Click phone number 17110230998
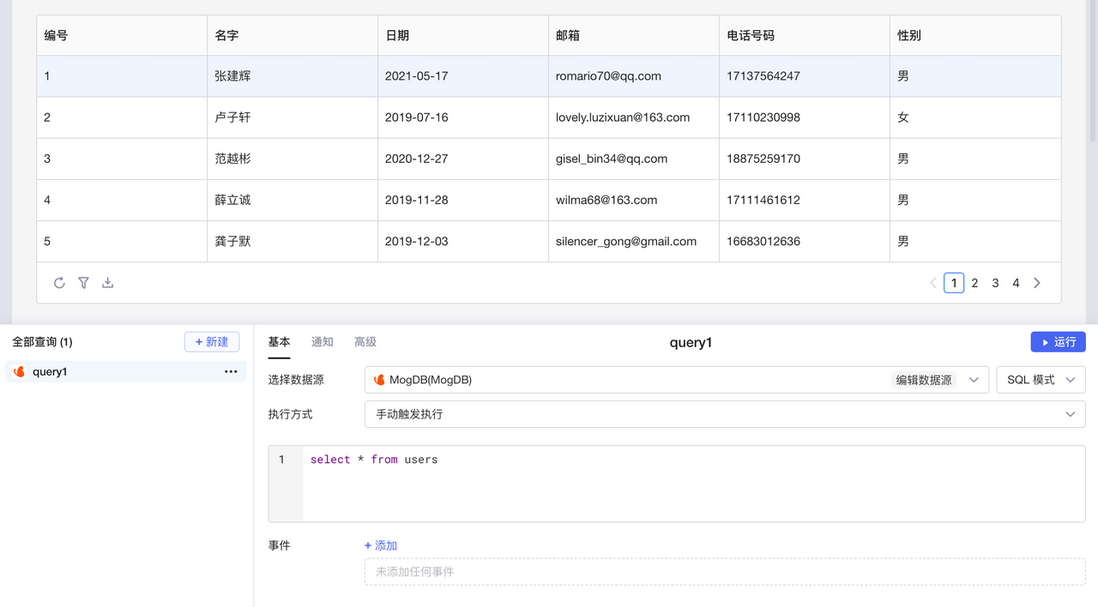The width and height of the screenshot is (1098, 607). coord(763,118)
